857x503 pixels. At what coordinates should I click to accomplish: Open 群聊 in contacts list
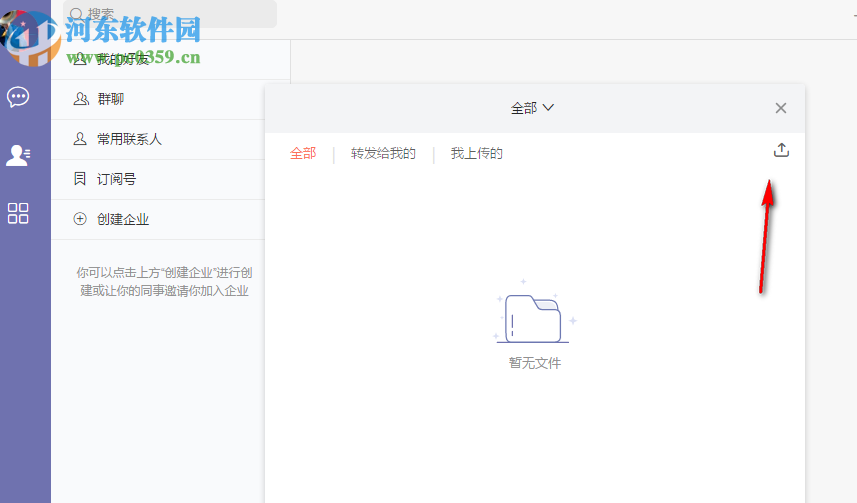pos(158,100)
